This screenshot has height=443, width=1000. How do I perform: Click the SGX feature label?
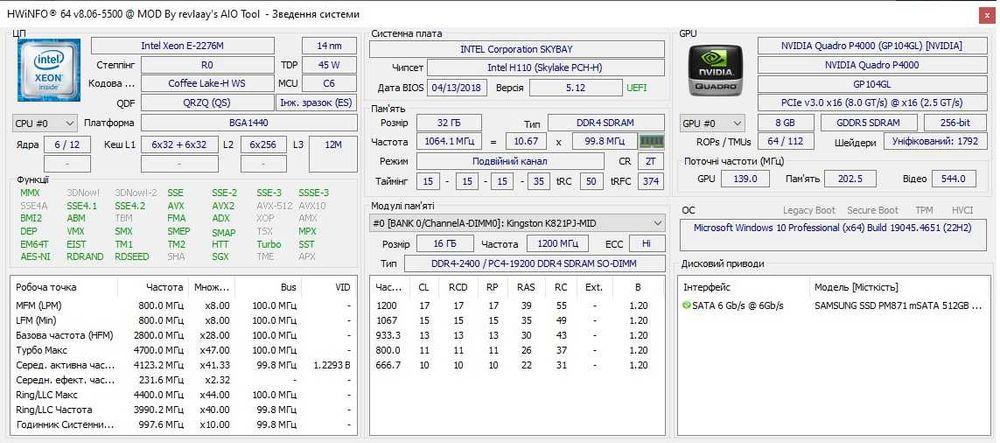click(221, 257)
